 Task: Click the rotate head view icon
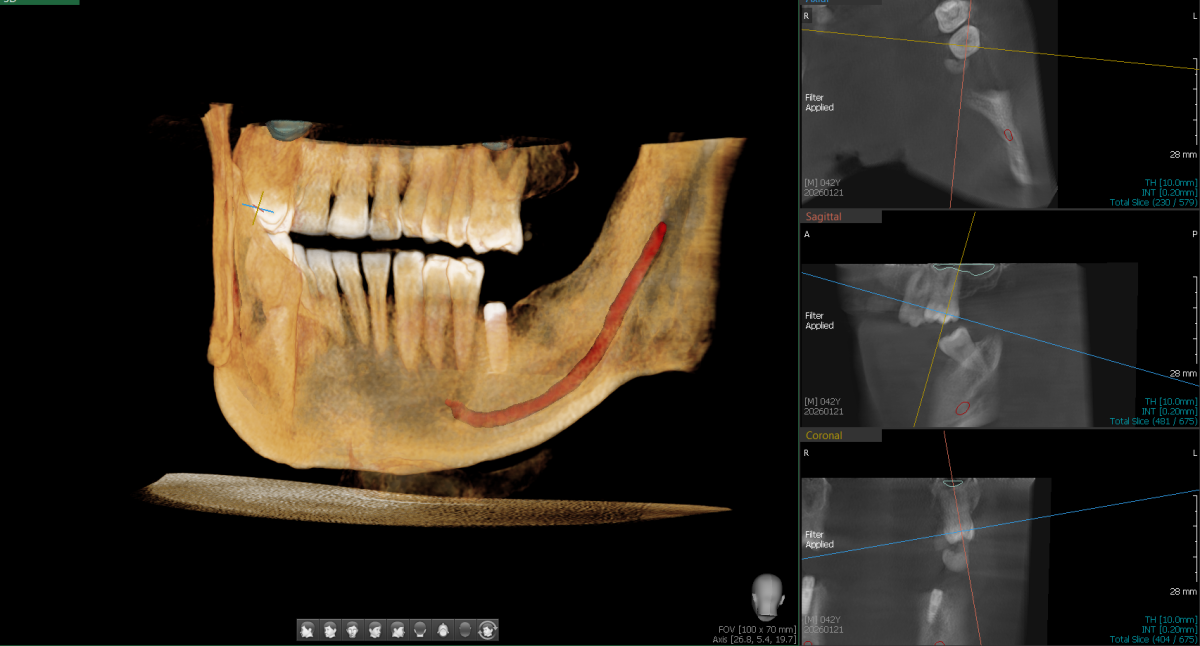tap(488, 629)
